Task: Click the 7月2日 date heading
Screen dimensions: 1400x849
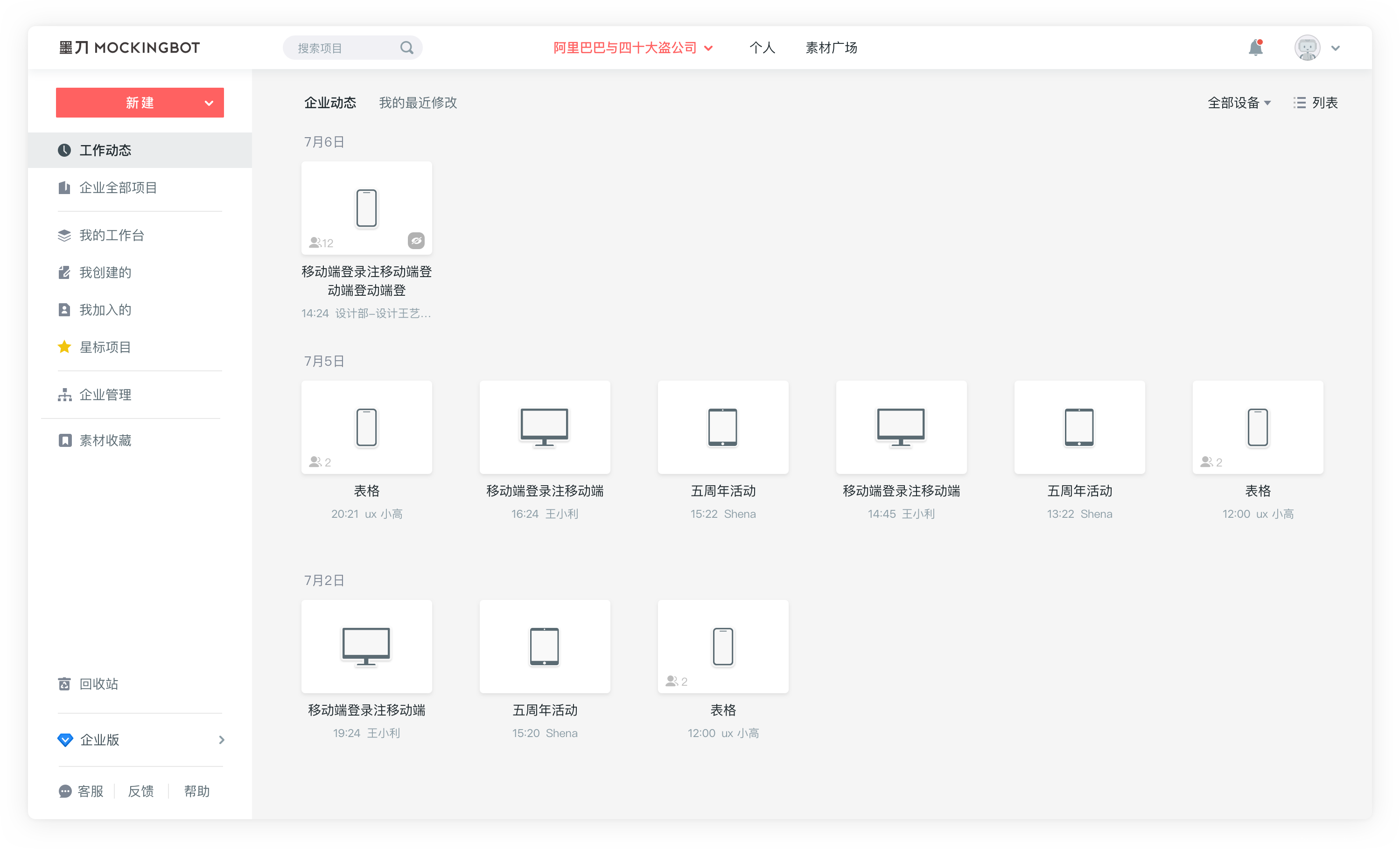Action: tap(324, 580)
